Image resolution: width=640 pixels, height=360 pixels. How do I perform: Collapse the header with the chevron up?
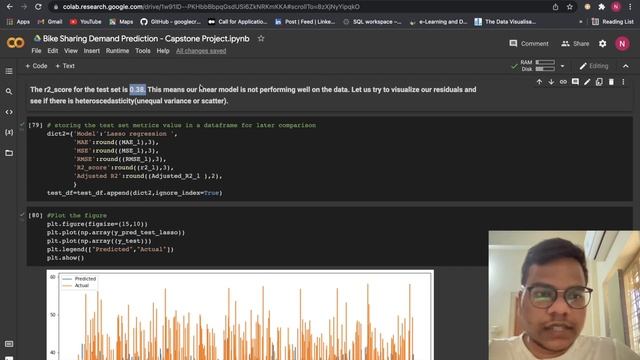pos(626,66)
